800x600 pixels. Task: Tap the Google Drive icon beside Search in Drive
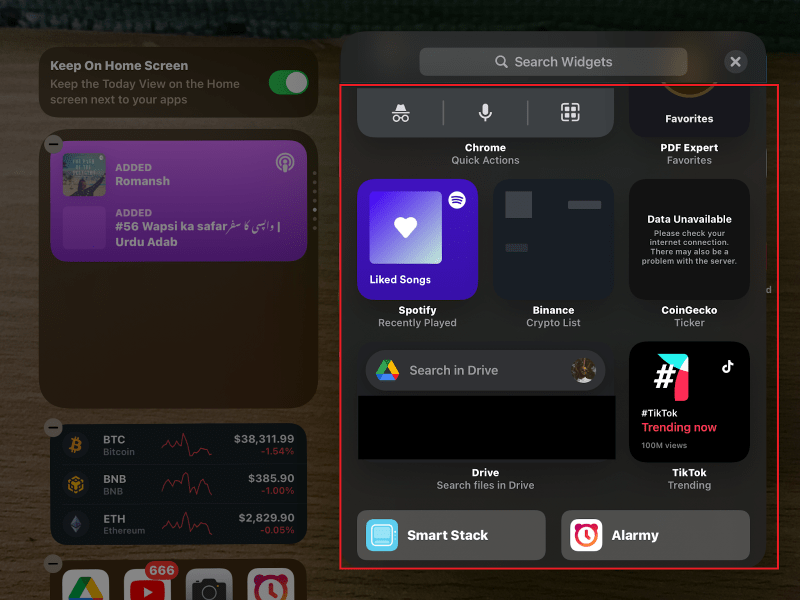(389, 370)
